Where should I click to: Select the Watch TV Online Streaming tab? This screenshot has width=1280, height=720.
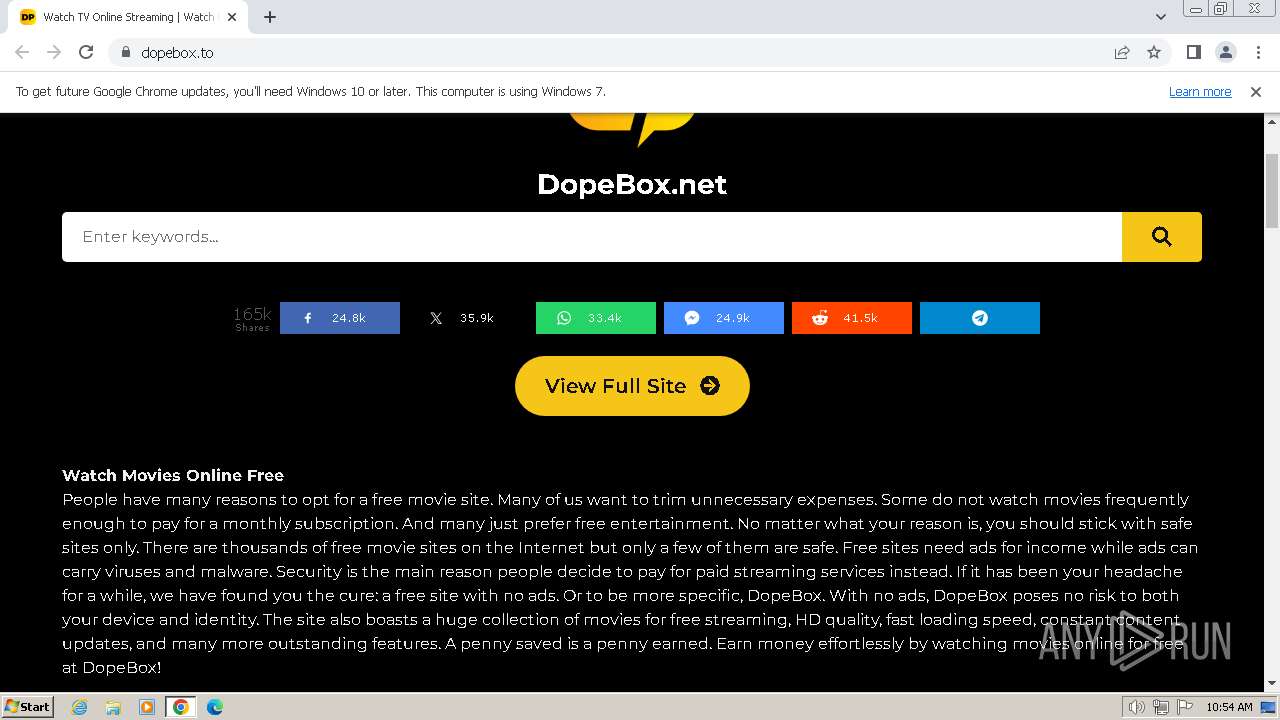tap(128, 17)
